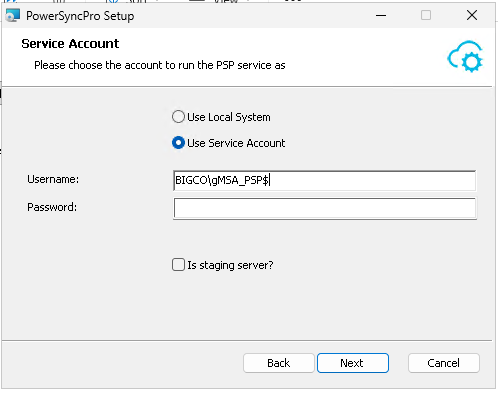Click the Service Account heading
The width and height of the screenshot is (498, 393).
(x=70, y=44)
